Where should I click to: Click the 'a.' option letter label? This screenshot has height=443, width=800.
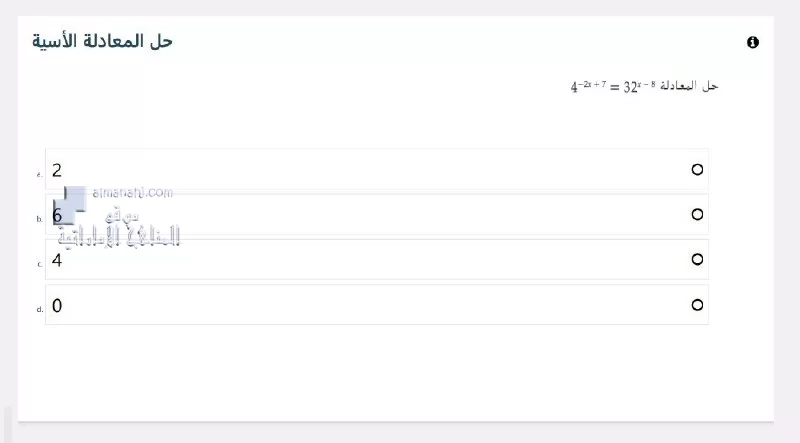click(x=39, y=175)
